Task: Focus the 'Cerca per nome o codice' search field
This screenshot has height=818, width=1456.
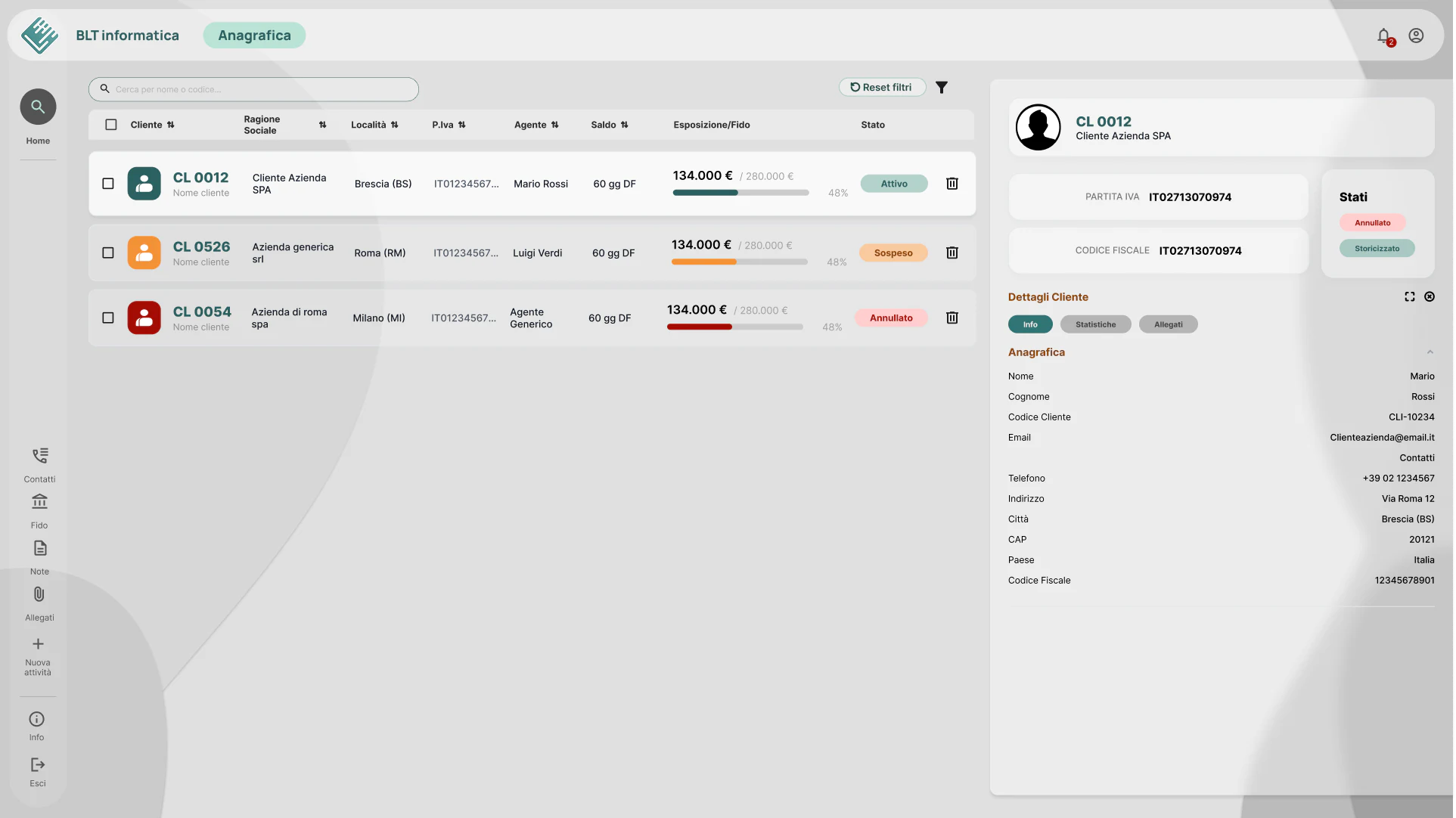Action: coord(253,89)
